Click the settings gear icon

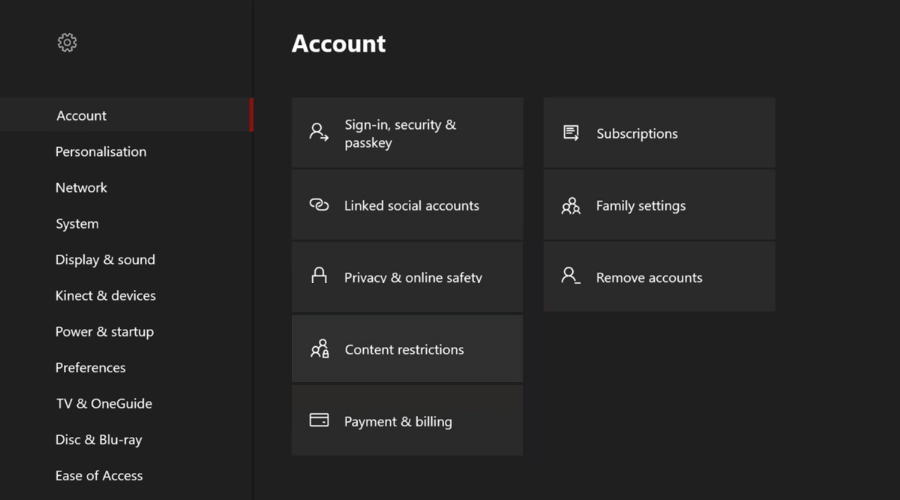click(x=67, y=42)
